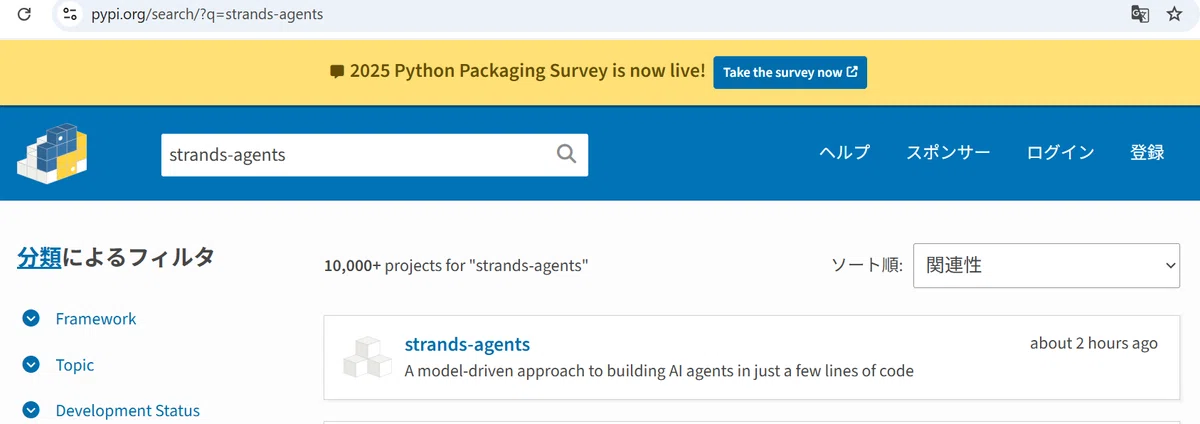This screenshot has height=424, width=1200.
Task: Open the スポンサー menu item
Action: point(948,152)
